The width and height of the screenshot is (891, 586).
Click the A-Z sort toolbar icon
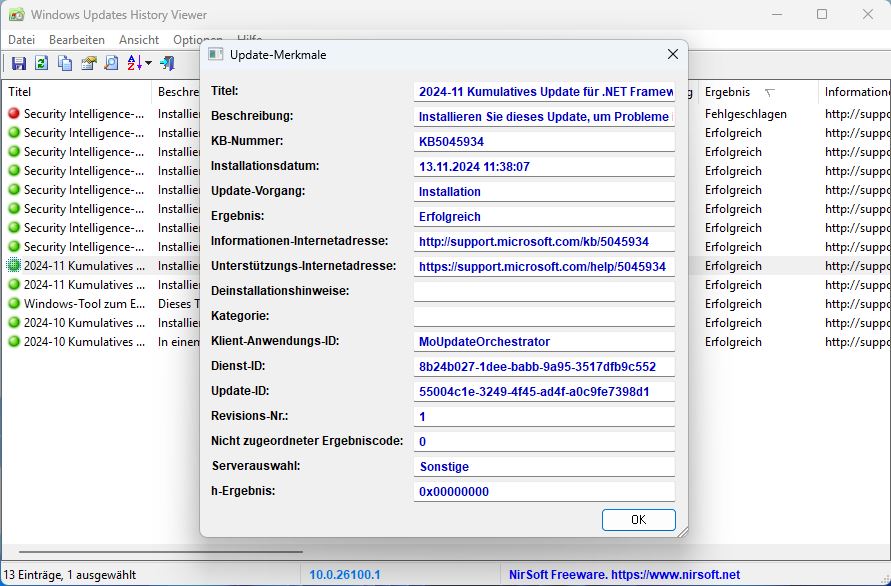(134, 63)
